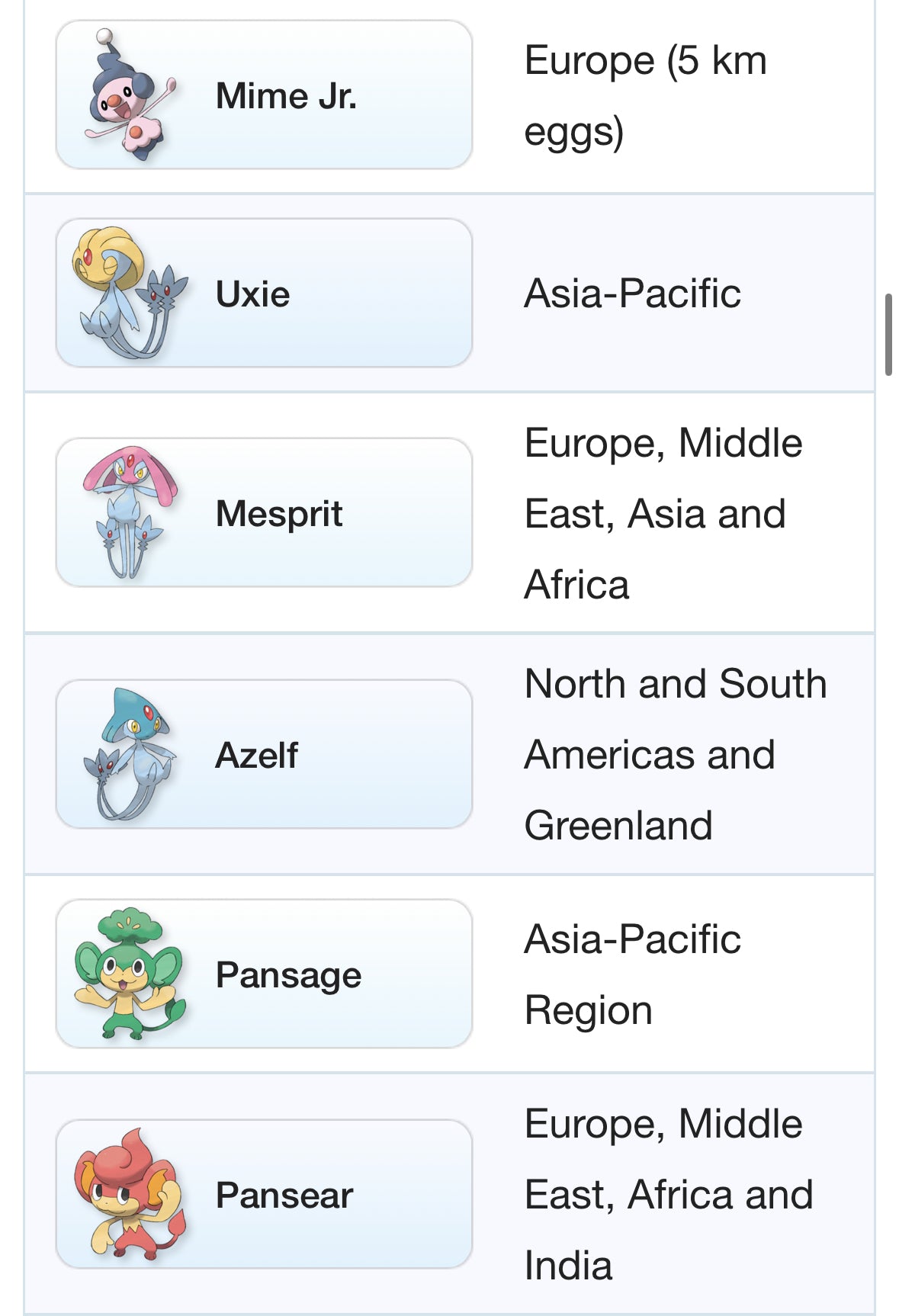The image size is (899, 1316).
Task: Click the Pansage artwork image
Action: [130, 974]
